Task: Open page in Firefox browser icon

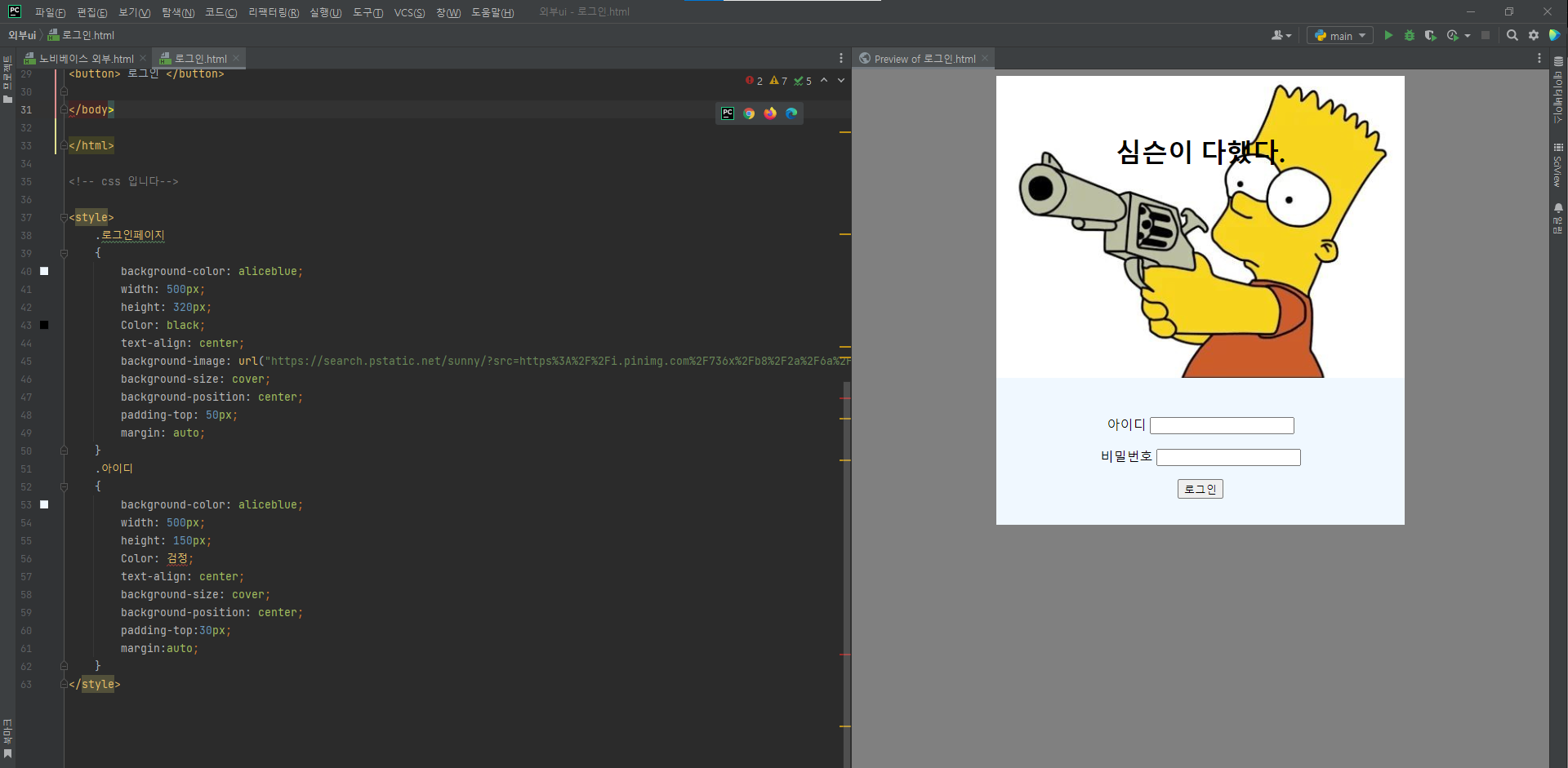Action: pyautogui.click(x=770, y=113)
